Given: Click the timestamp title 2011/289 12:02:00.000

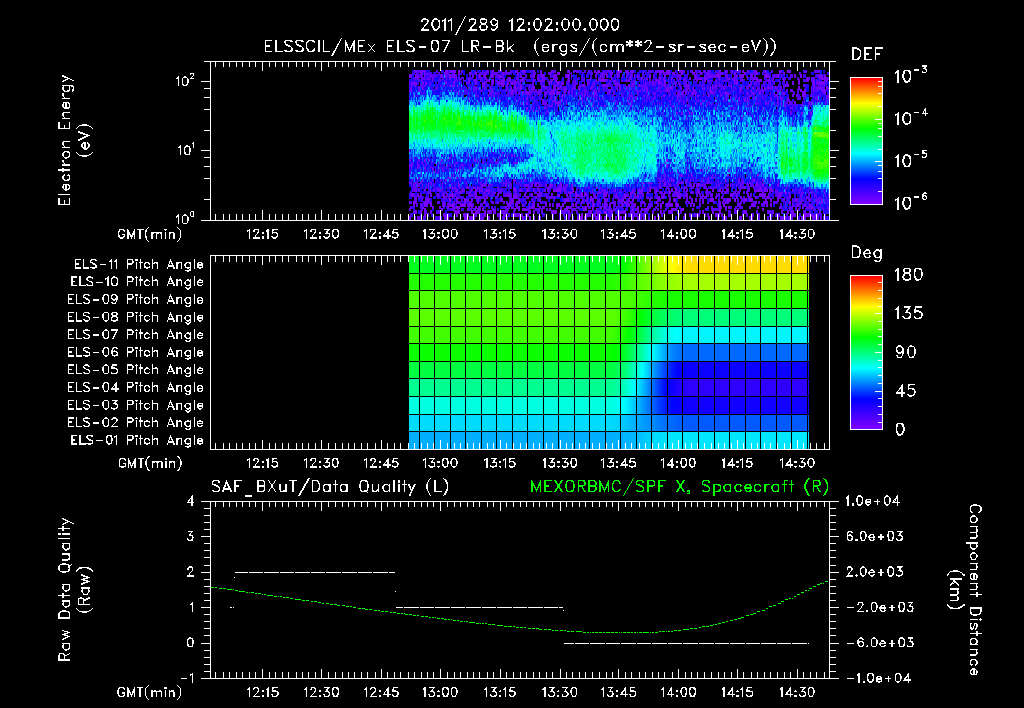Looking at the screenshot, I should pyautogui.click(x=519, y=25).
